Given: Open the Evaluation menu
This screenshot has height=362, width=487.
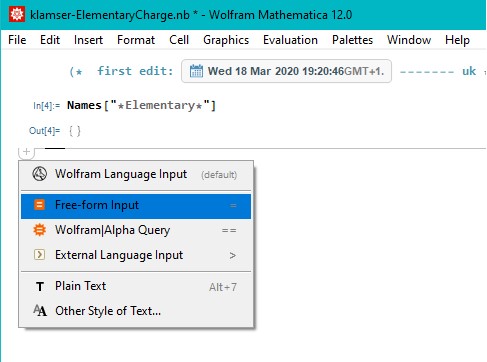Looking at the screenshot, I should (x=290, y=40).
